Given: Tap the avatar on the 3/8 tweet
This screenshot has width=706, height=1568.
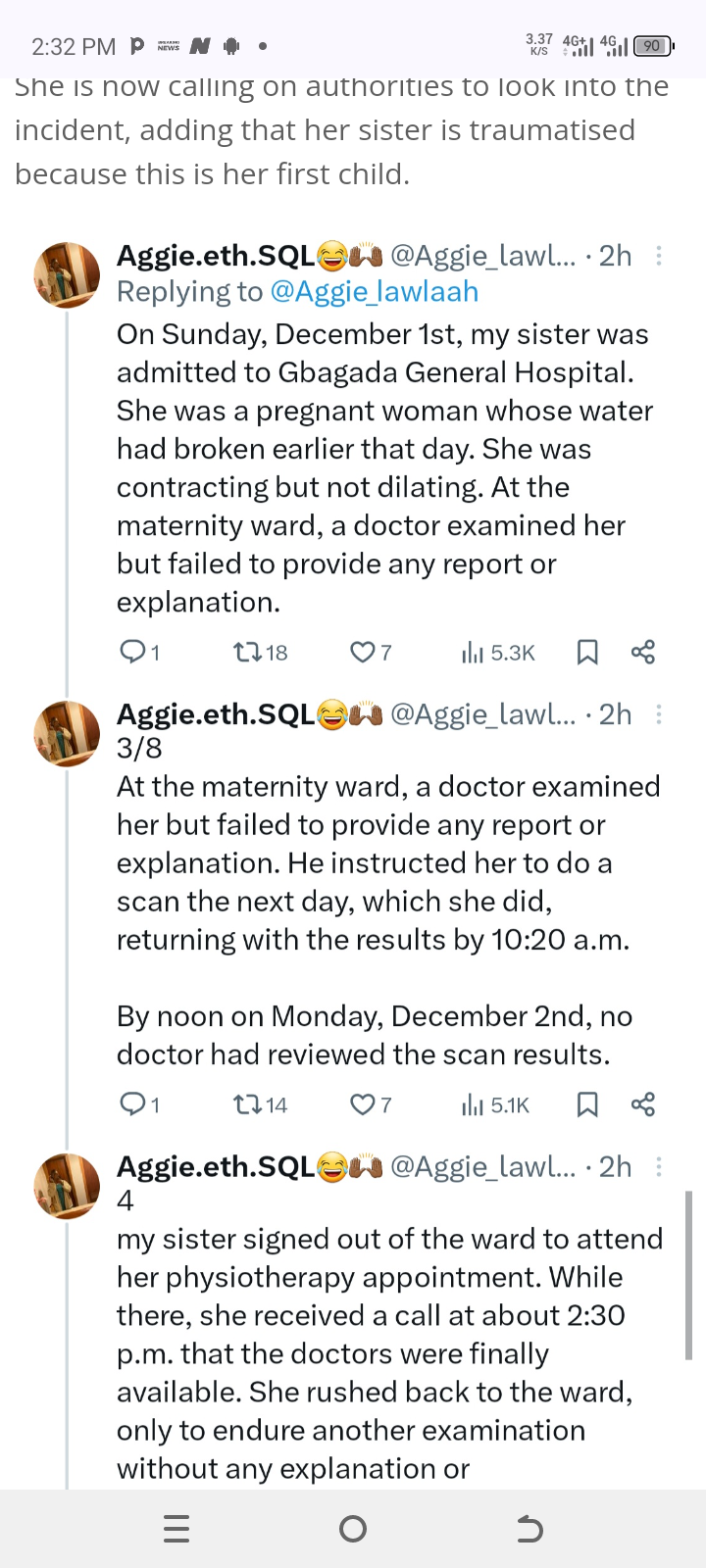Looking at the screenshot, I should (67, 733).
